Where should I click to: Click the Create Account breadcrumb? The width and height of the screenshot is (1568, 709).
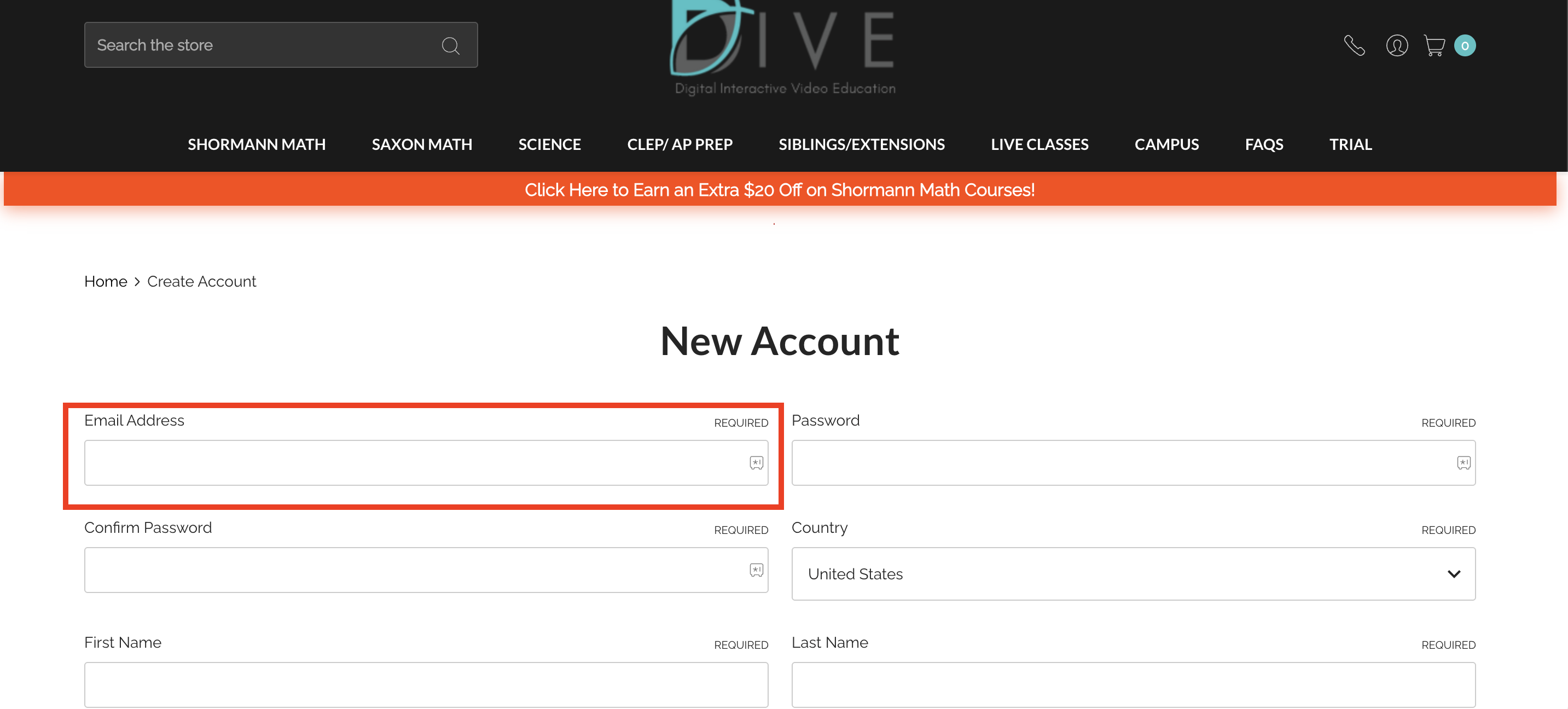(x=201, y=282)
